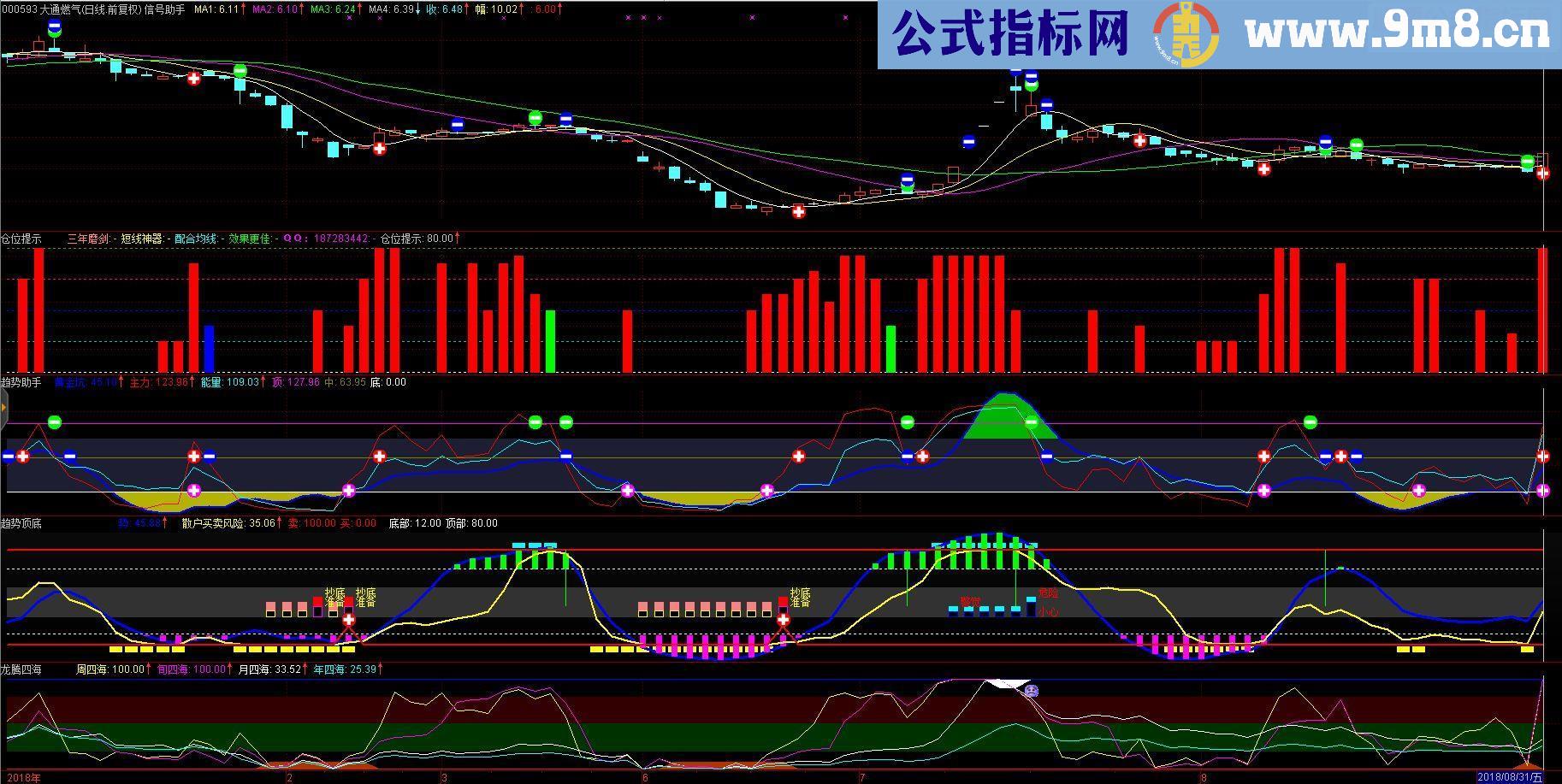Click the first green minus marker in 趋势助手

click(x=55, y=422)
